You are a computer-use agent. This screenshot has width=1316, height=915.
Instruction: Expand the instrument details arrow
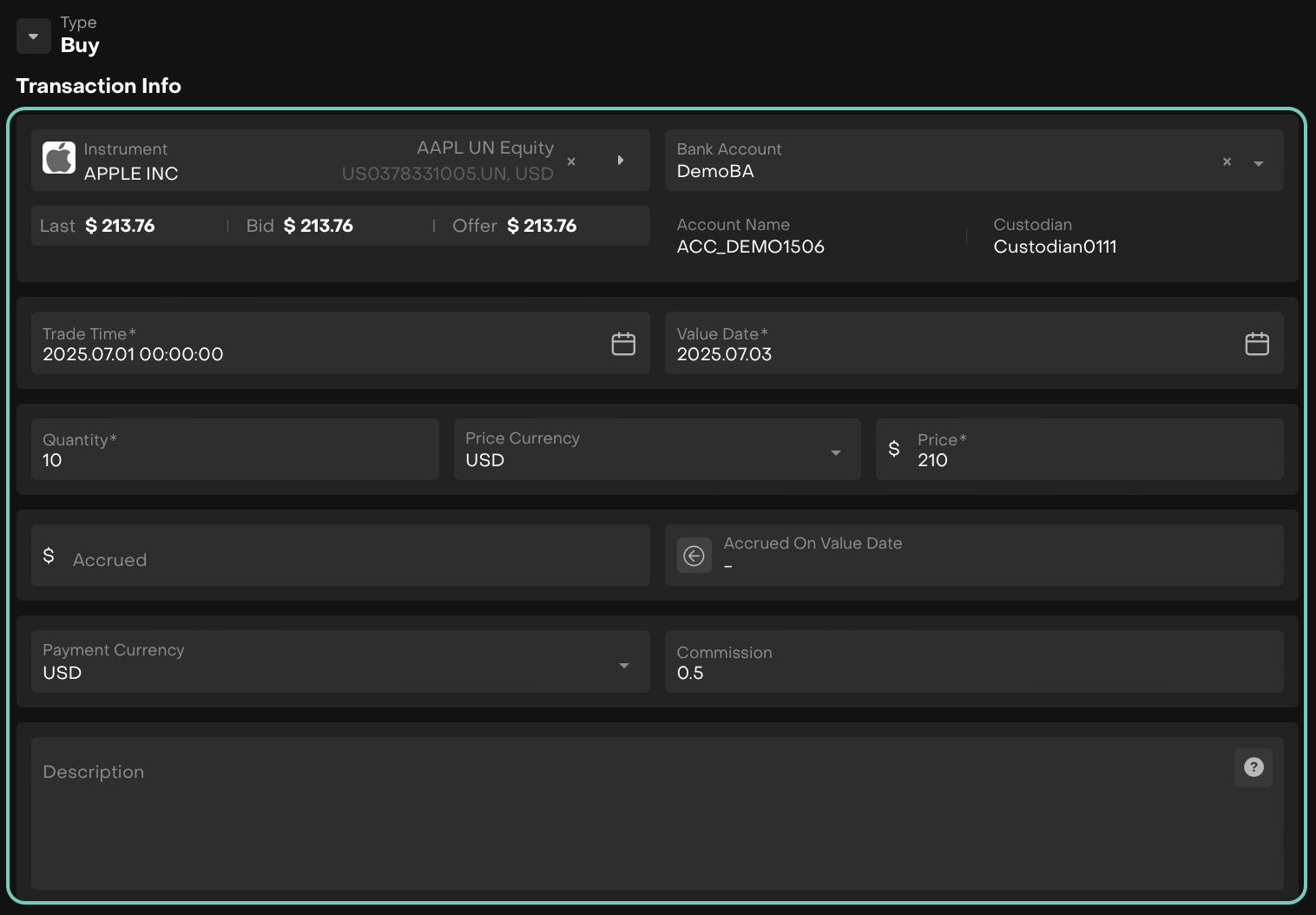coord(621,161)
